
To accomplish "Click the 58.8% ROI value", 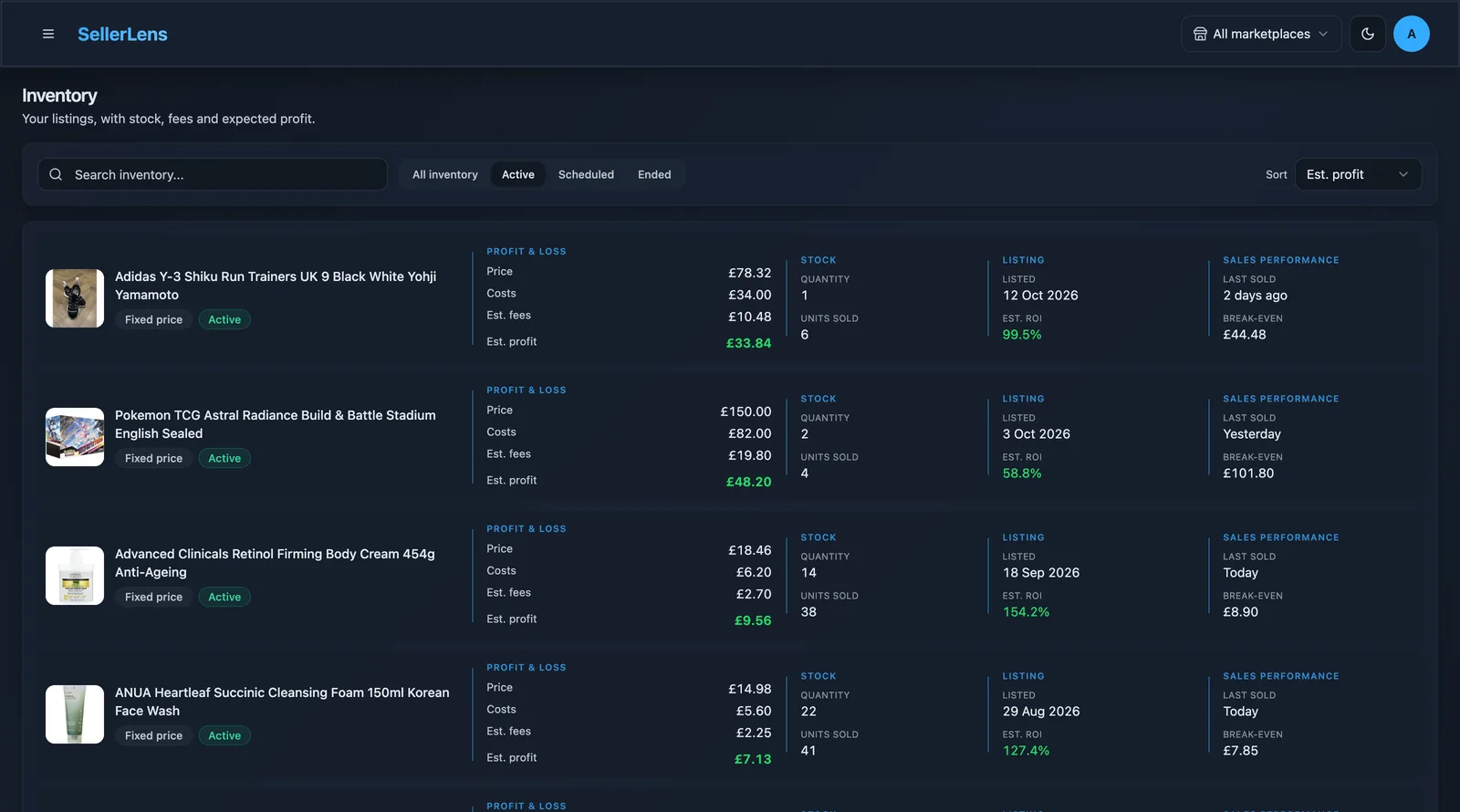I will click(x=1022, y=474).
